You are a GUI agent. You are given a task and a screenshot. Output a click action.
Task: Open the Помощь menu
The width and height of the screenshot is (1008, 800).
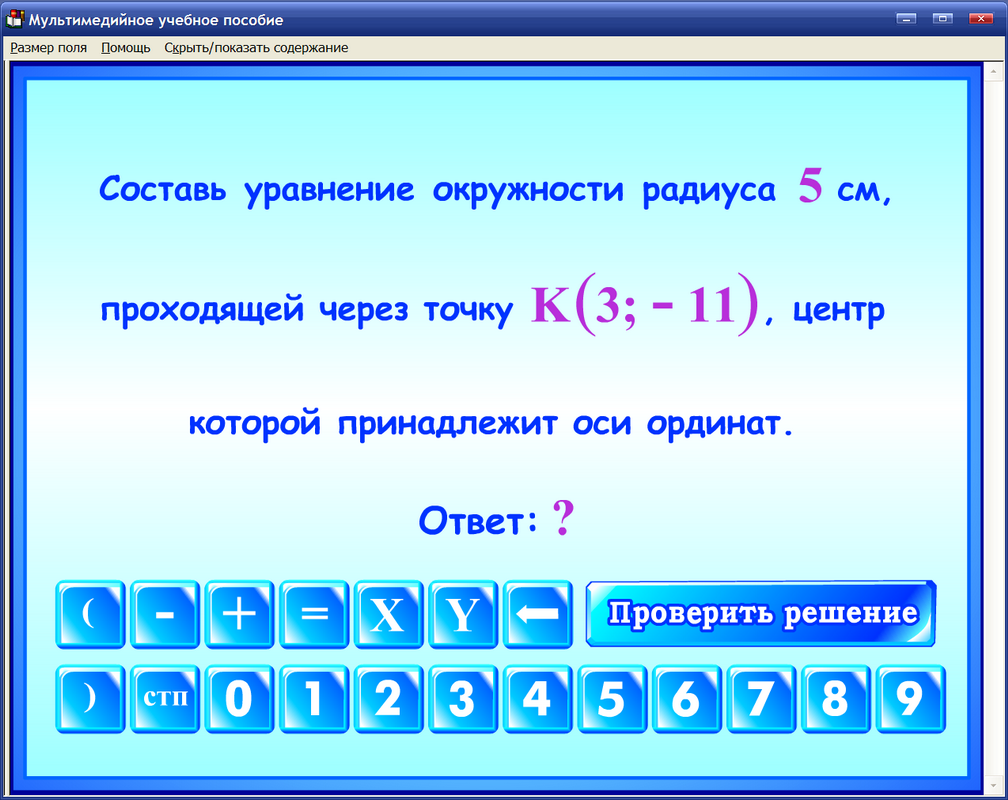124,47
